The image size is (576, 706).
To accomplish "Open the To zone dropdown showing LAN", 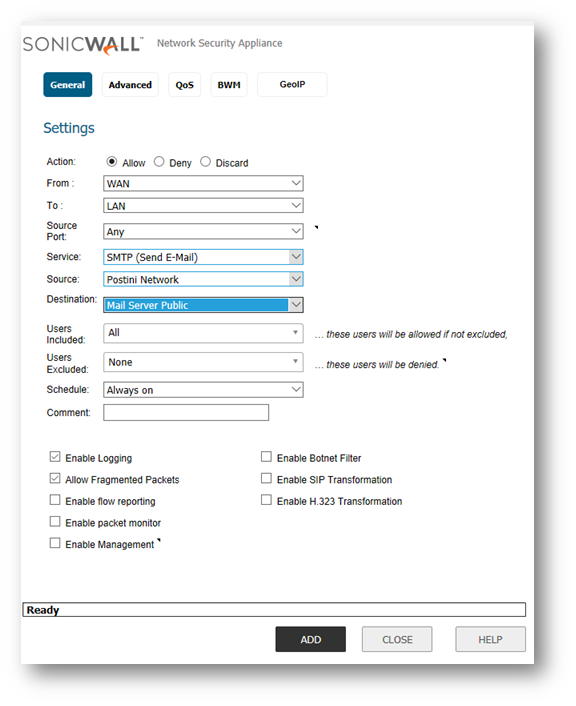I will 203,206.
